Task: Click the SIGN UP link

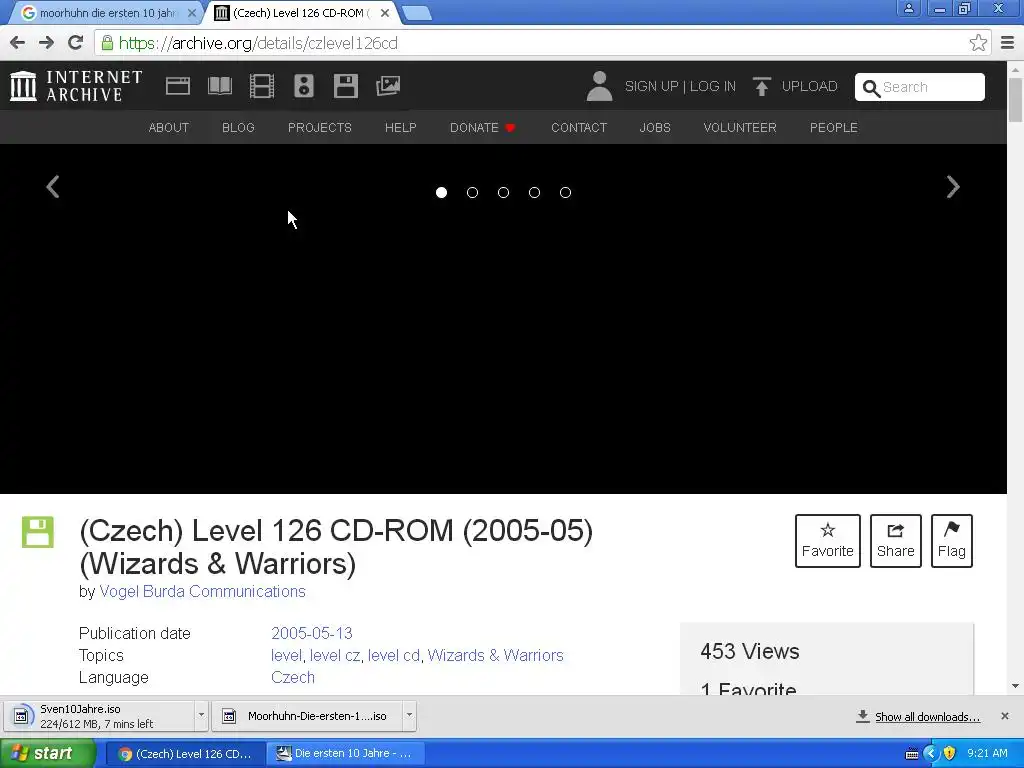Action: point(651,86)
